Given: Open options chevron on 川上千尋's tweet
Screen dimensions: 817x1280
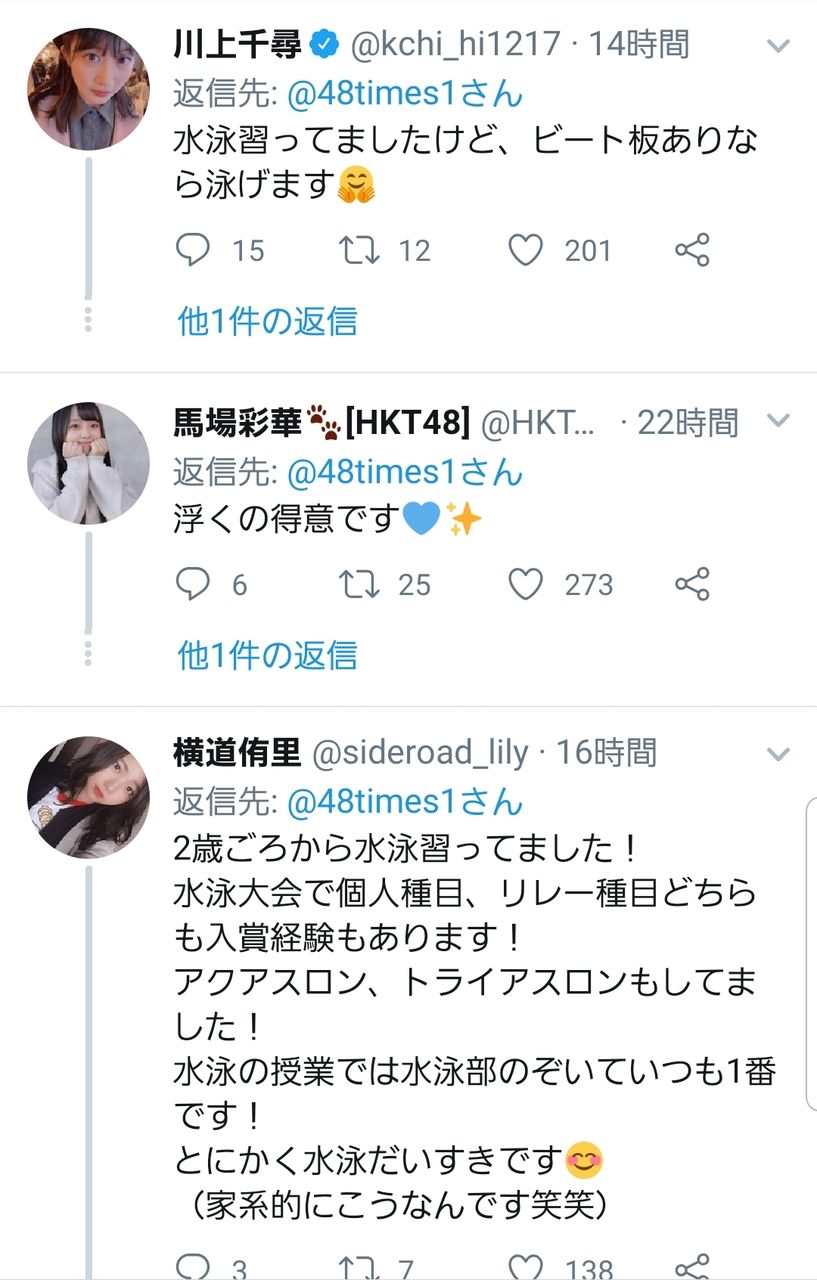Looking at the screenshot, I should pyautogui.click(x=778, y=46).
